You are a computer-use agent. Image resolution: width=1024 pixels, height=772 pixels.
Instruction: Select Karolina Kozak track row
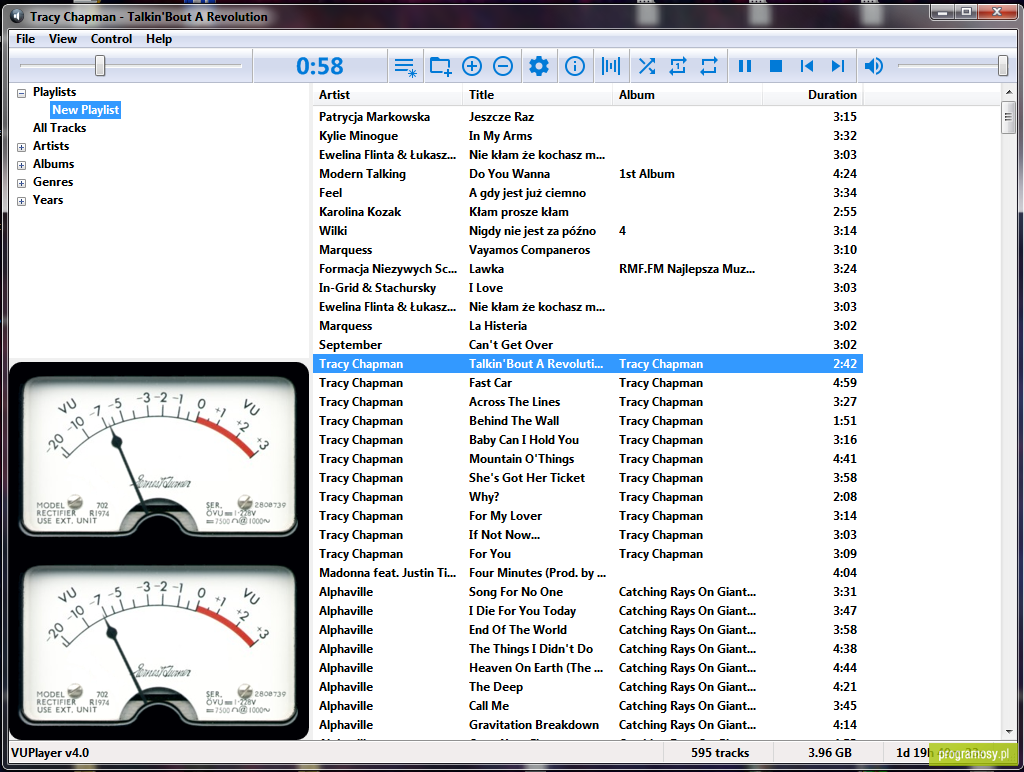(588, 212)
